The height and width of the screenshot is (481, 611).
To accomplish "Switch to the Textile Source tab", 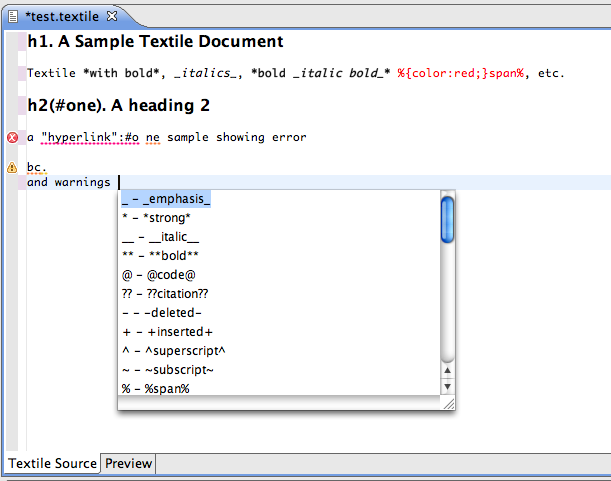I will (53, 463).
